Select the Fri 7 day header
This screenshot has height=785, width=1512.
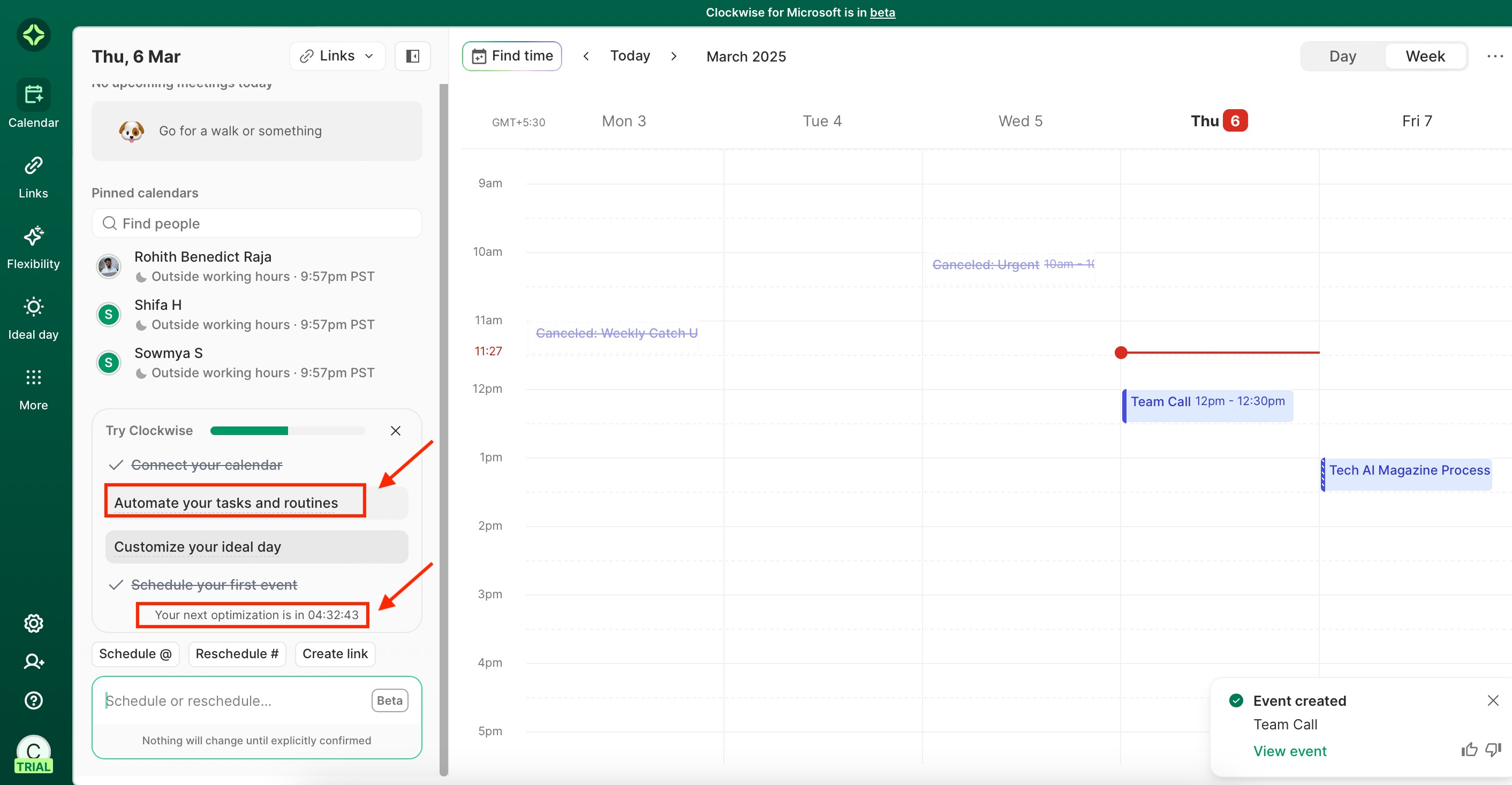tap(1417, 121)
